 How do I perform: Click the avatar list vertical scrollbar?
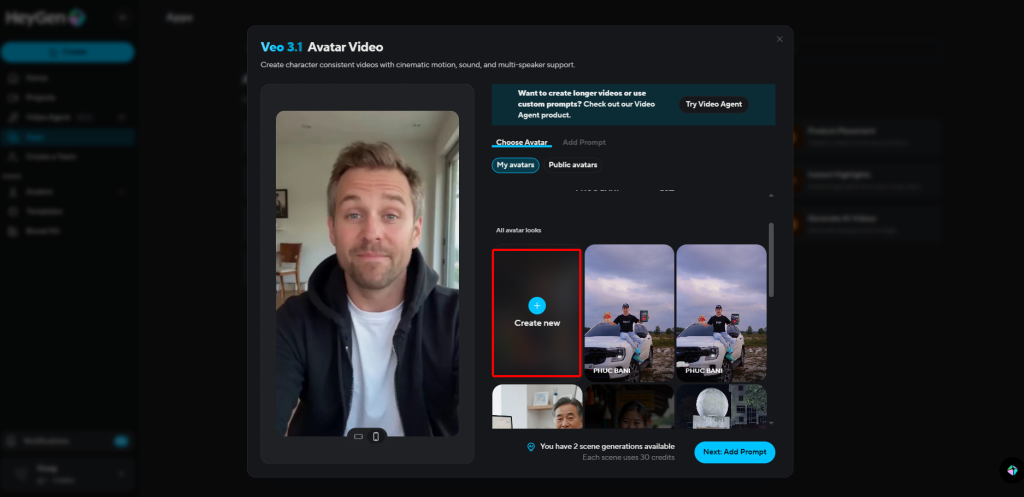coord(770,260)
